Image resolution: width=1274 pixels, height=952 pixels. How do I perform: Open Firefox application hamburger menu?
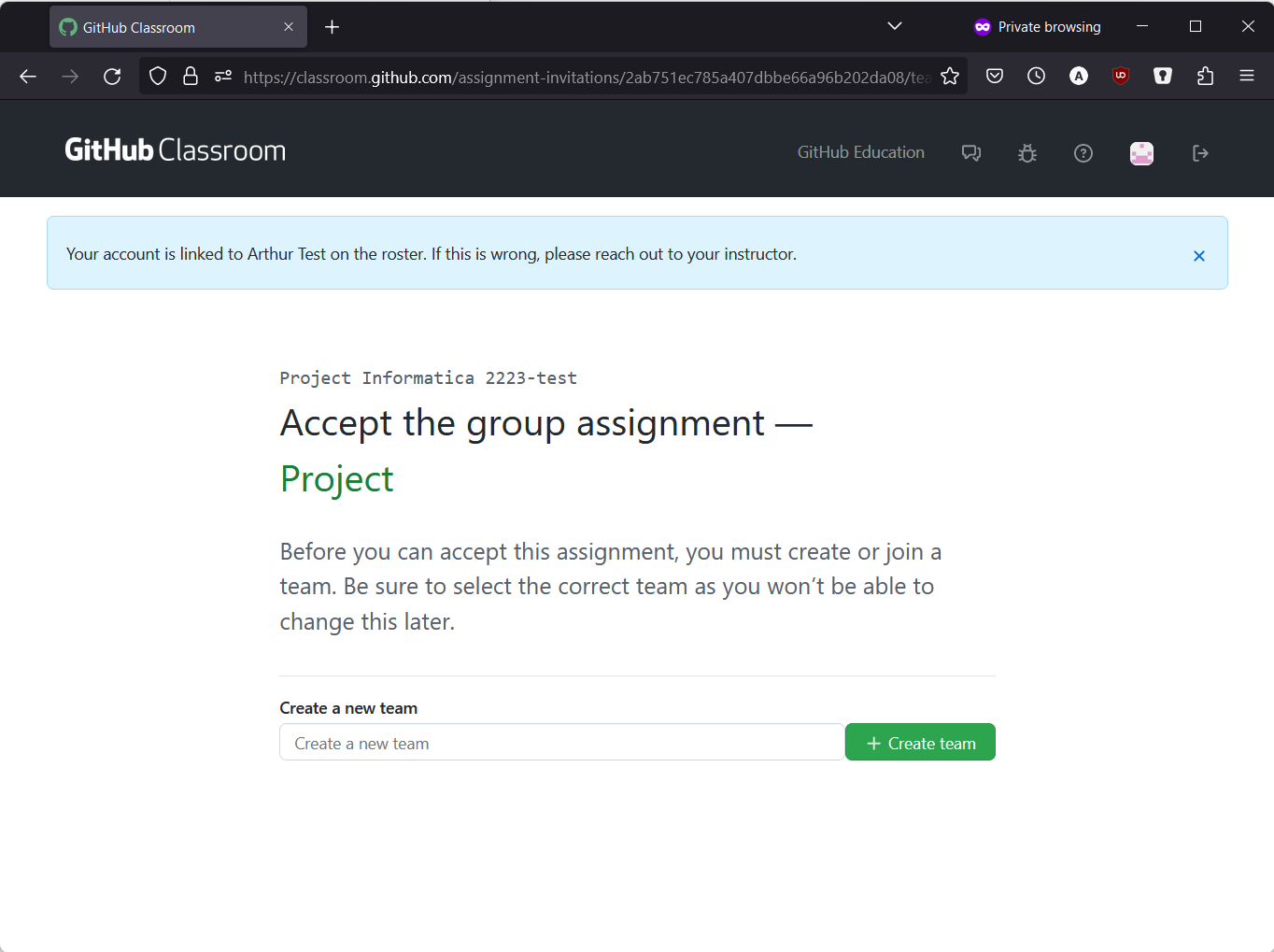[1247, 77]
